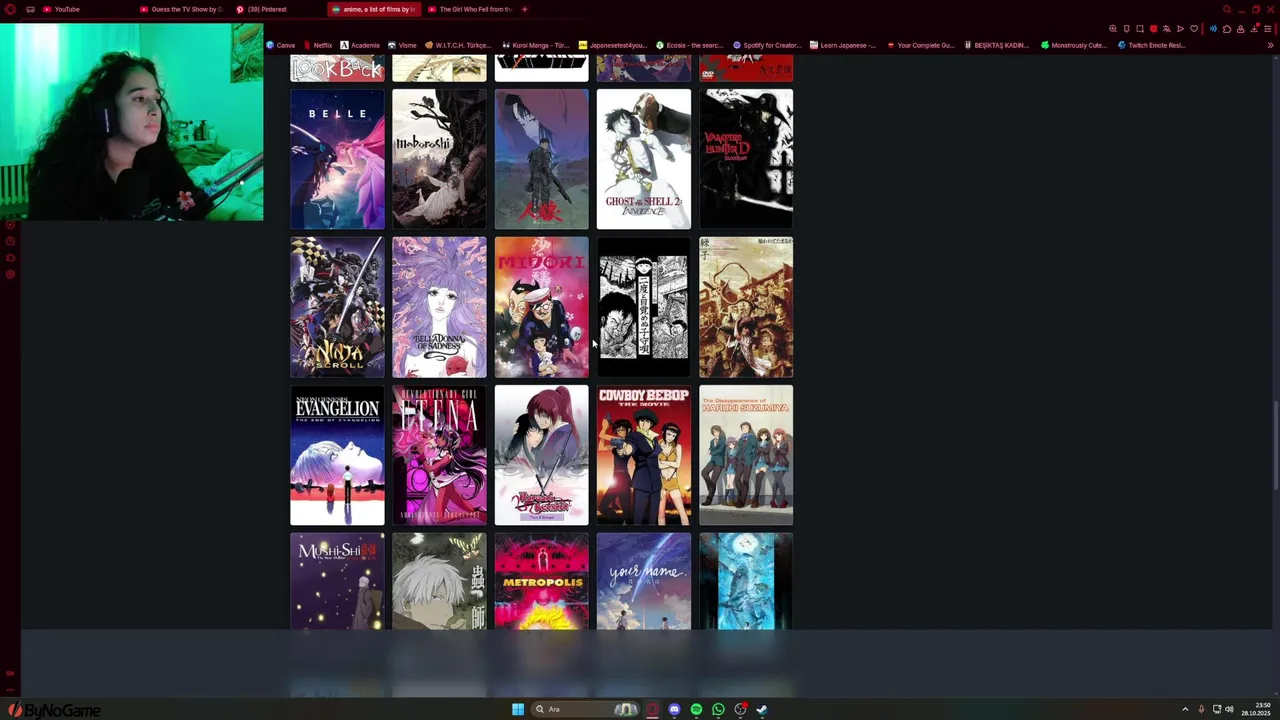Open the BEŞİKTAŞ KADIN bookmark
This screenshot has height=720, width=1280.
[x=997, y=45]
